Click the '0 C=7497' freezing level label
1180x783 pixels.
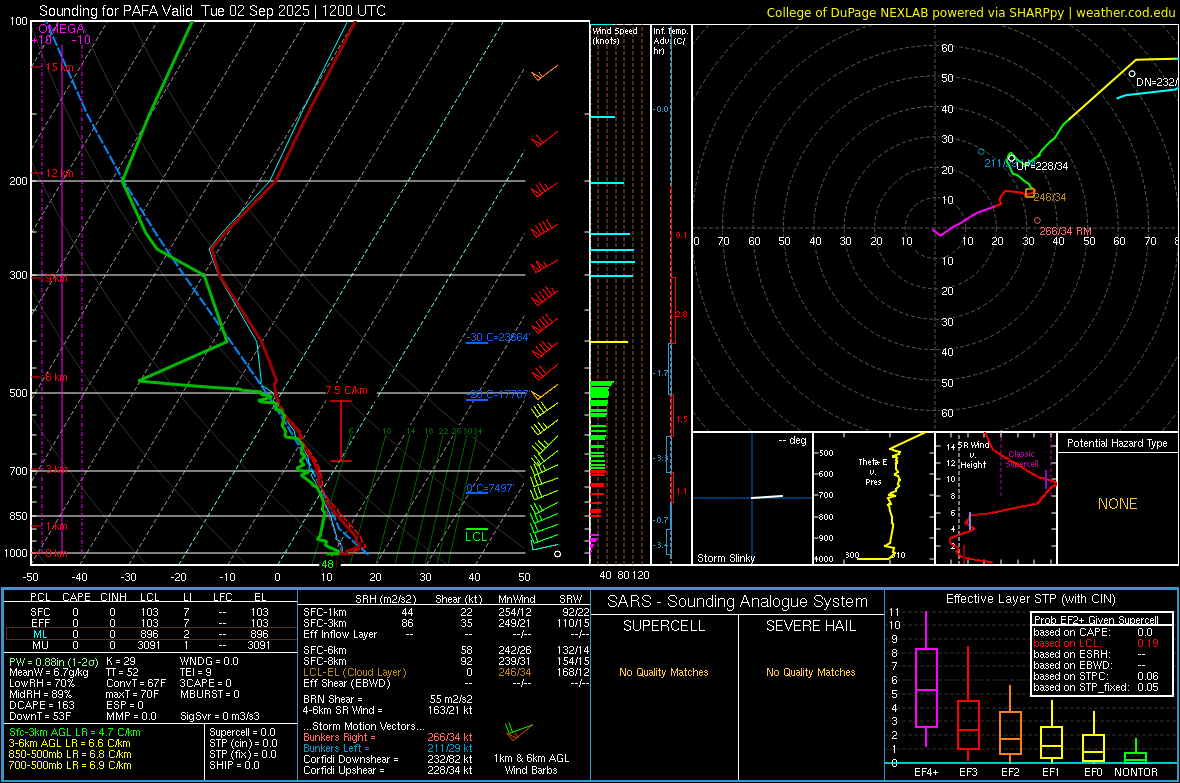click(x=490, y=488)
